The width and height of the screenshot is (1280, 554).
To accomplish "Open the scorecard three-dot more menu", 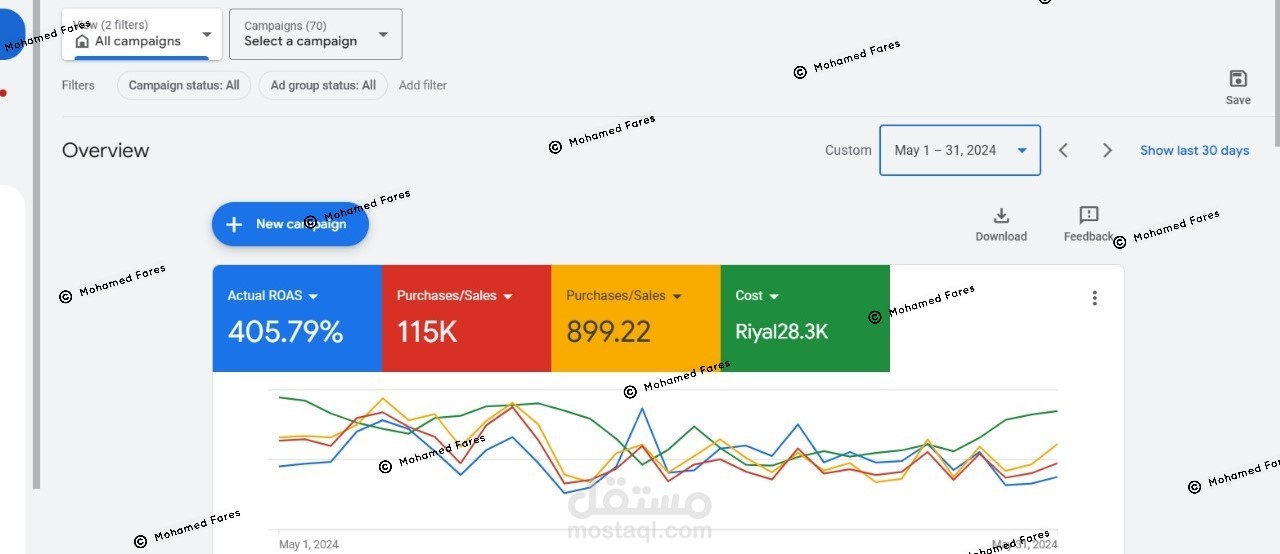I will point(1095,298).
